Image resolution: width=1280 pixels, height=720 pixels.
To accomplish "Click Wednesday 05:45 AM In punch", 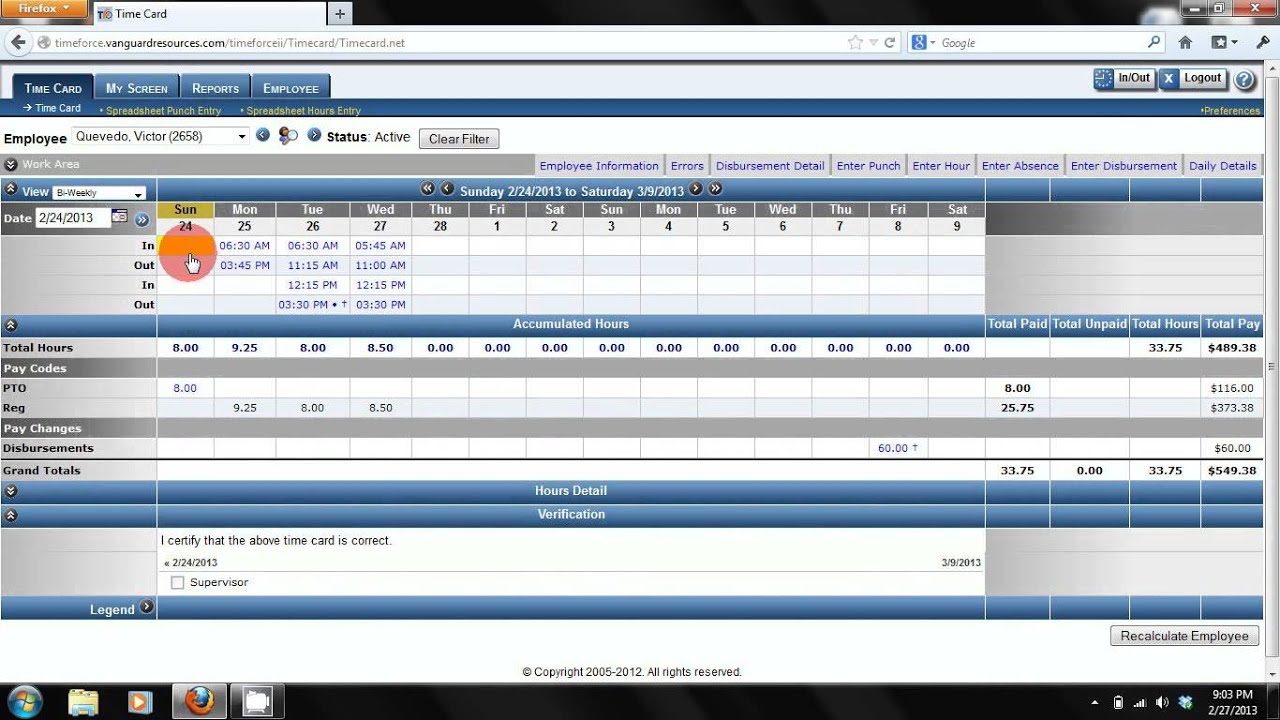I will click(x=380, y=245).
